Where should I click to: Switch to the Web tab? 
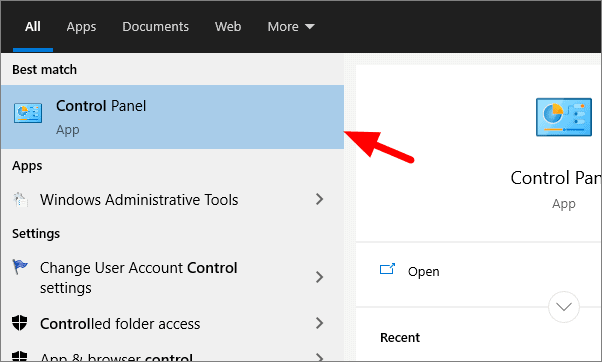(x=228, y=26)
